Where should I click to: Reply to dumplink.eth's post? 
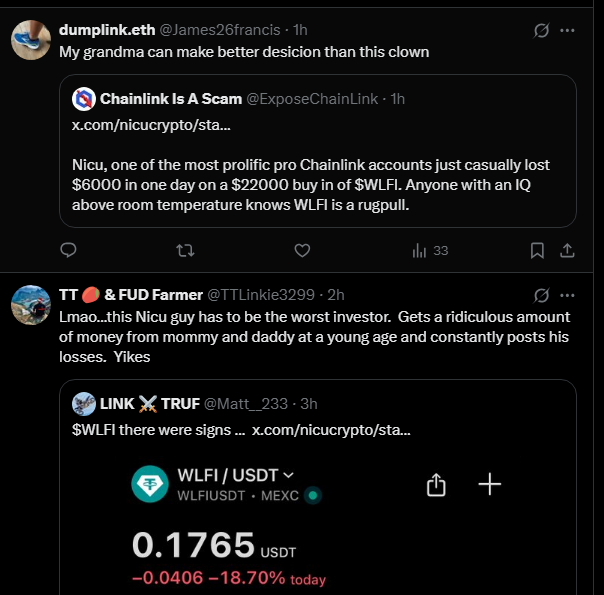69,250
